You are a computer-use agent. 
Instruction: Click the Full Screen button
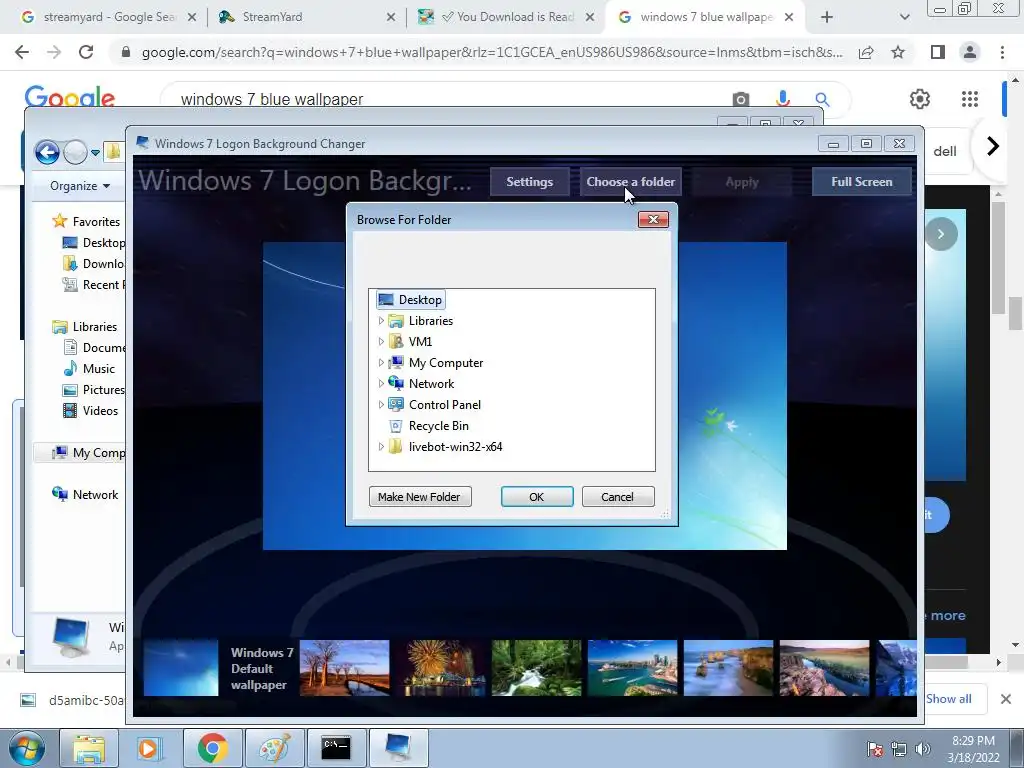click(861, 182)
